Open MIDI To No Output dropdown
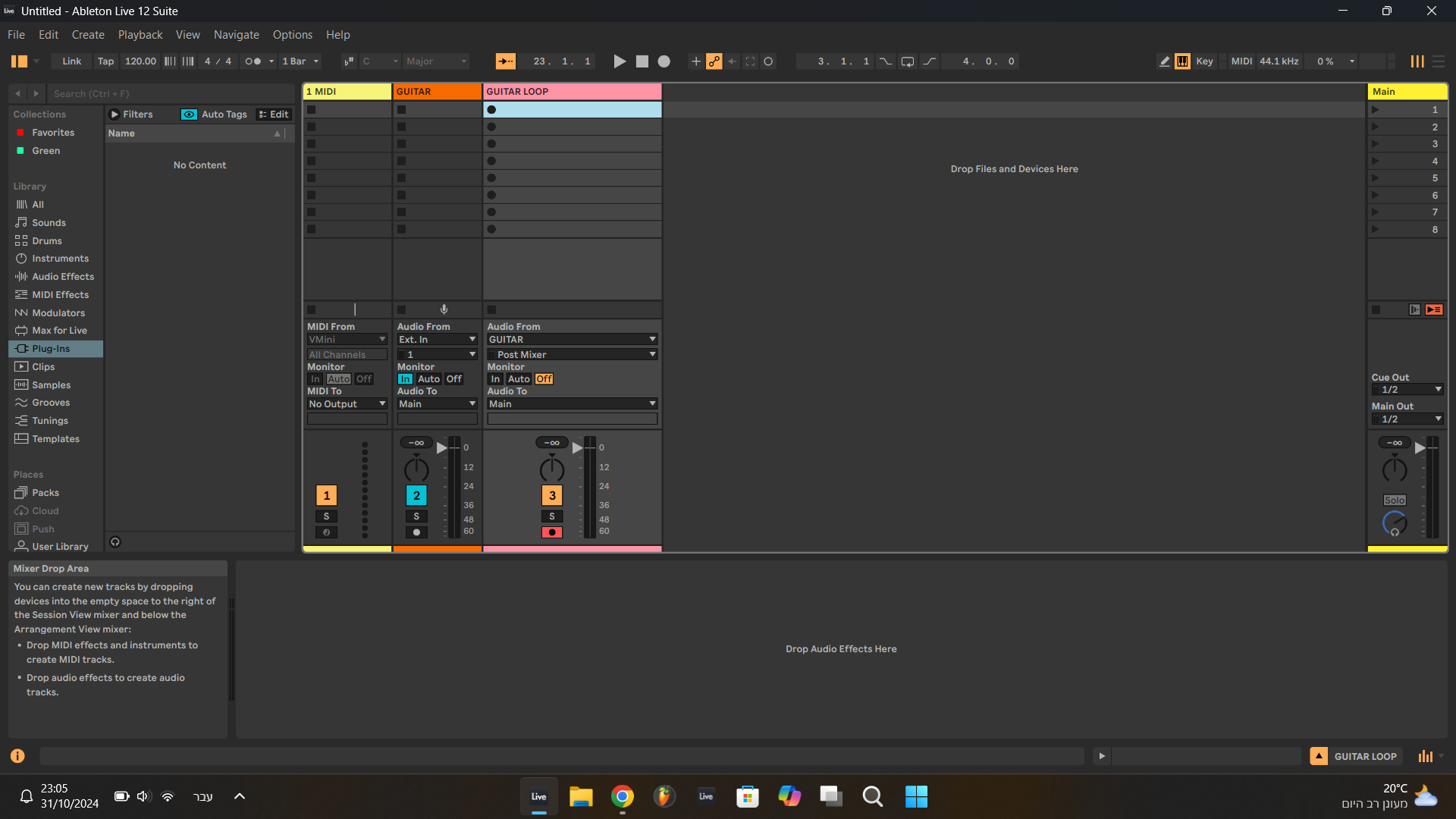This screenshot has height=819, width=1456. [x=347, y=404]
